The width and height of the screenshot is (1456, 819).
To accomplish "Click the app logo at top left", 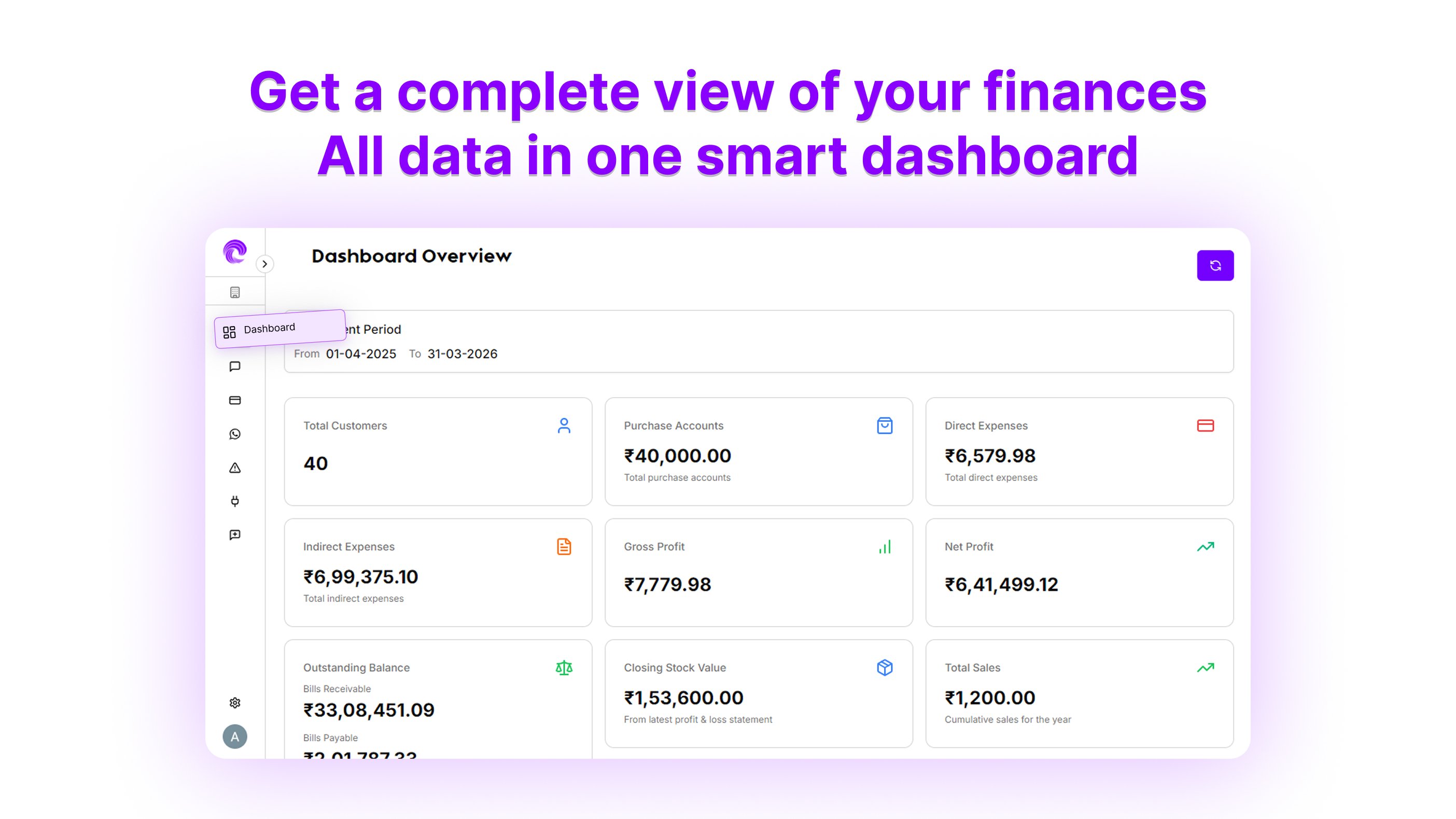I will 234,251.
